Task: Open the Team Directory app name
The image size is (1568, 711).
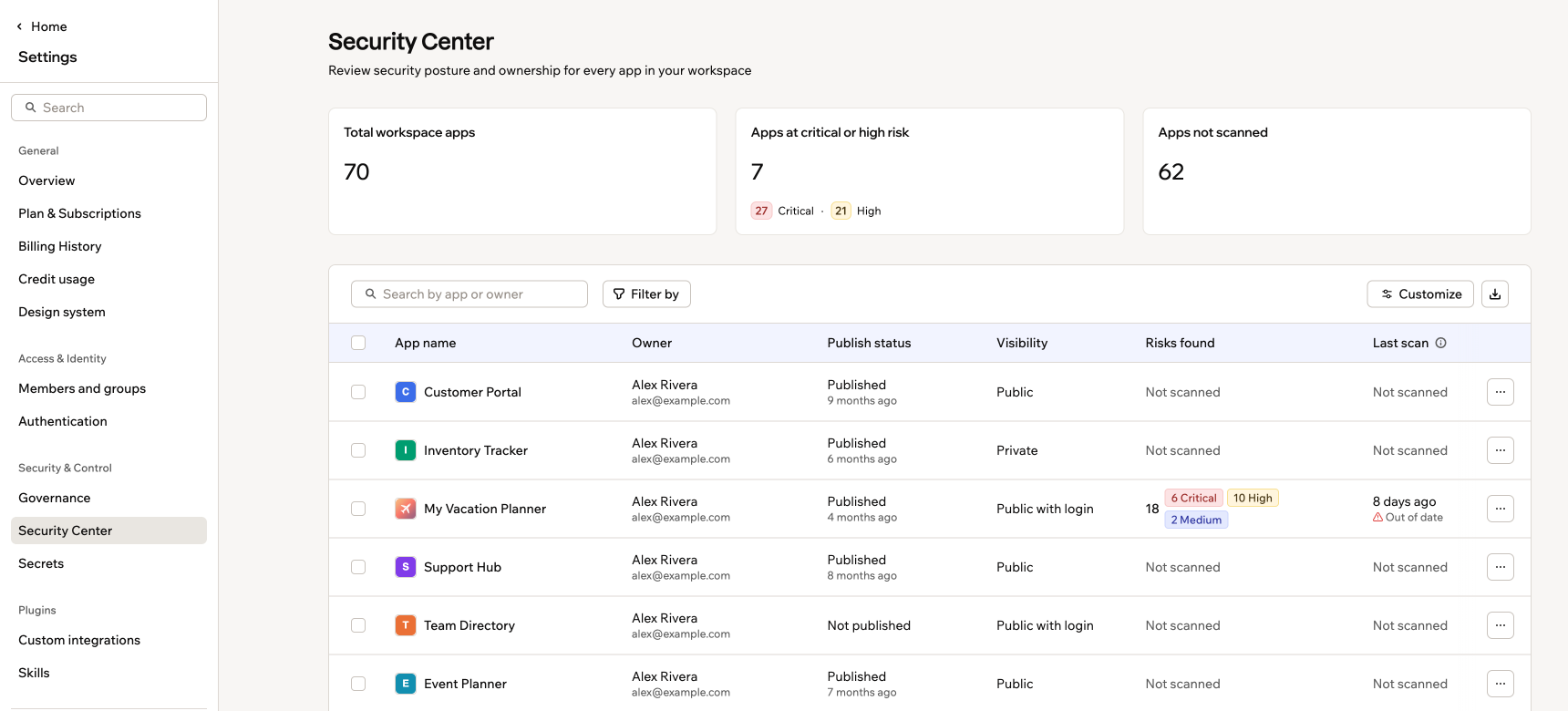Action: 469,625
